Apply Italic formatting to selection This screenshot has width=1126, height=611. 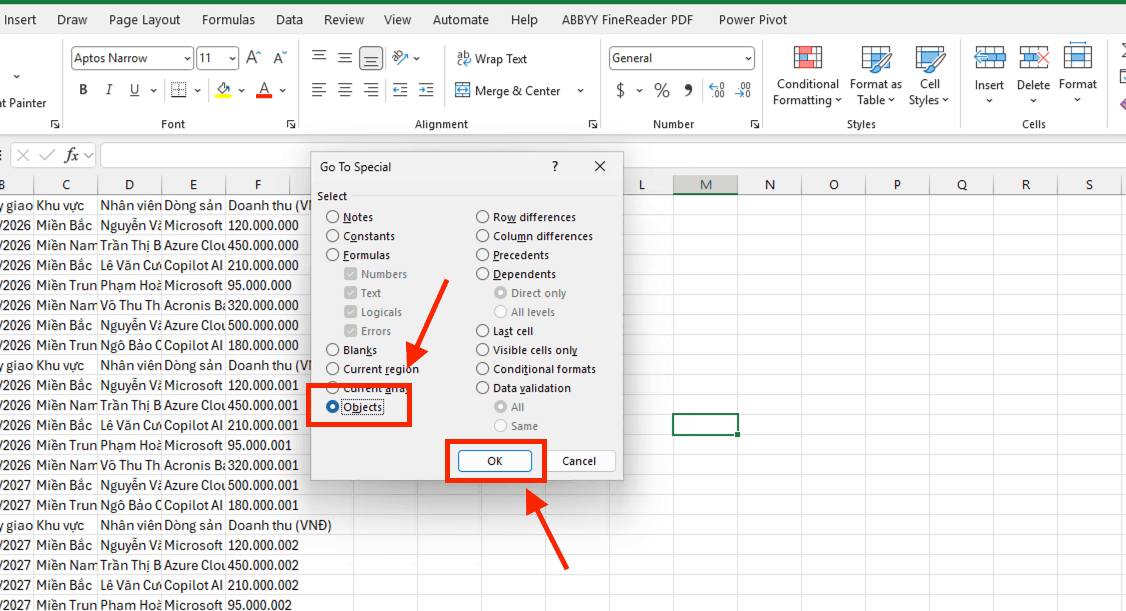point(109,90)
